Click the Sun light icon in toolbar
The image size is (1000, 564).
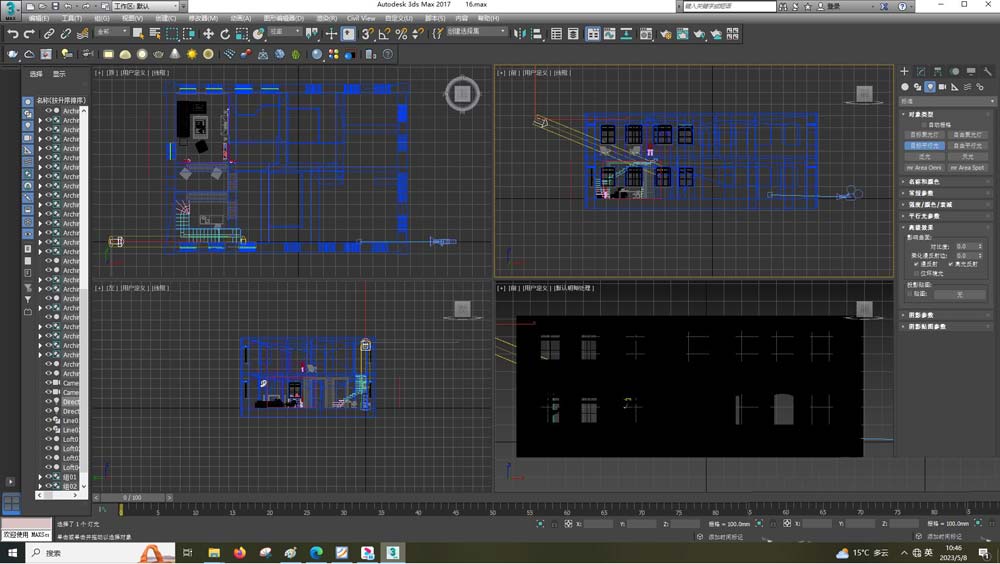pos(191,54)
